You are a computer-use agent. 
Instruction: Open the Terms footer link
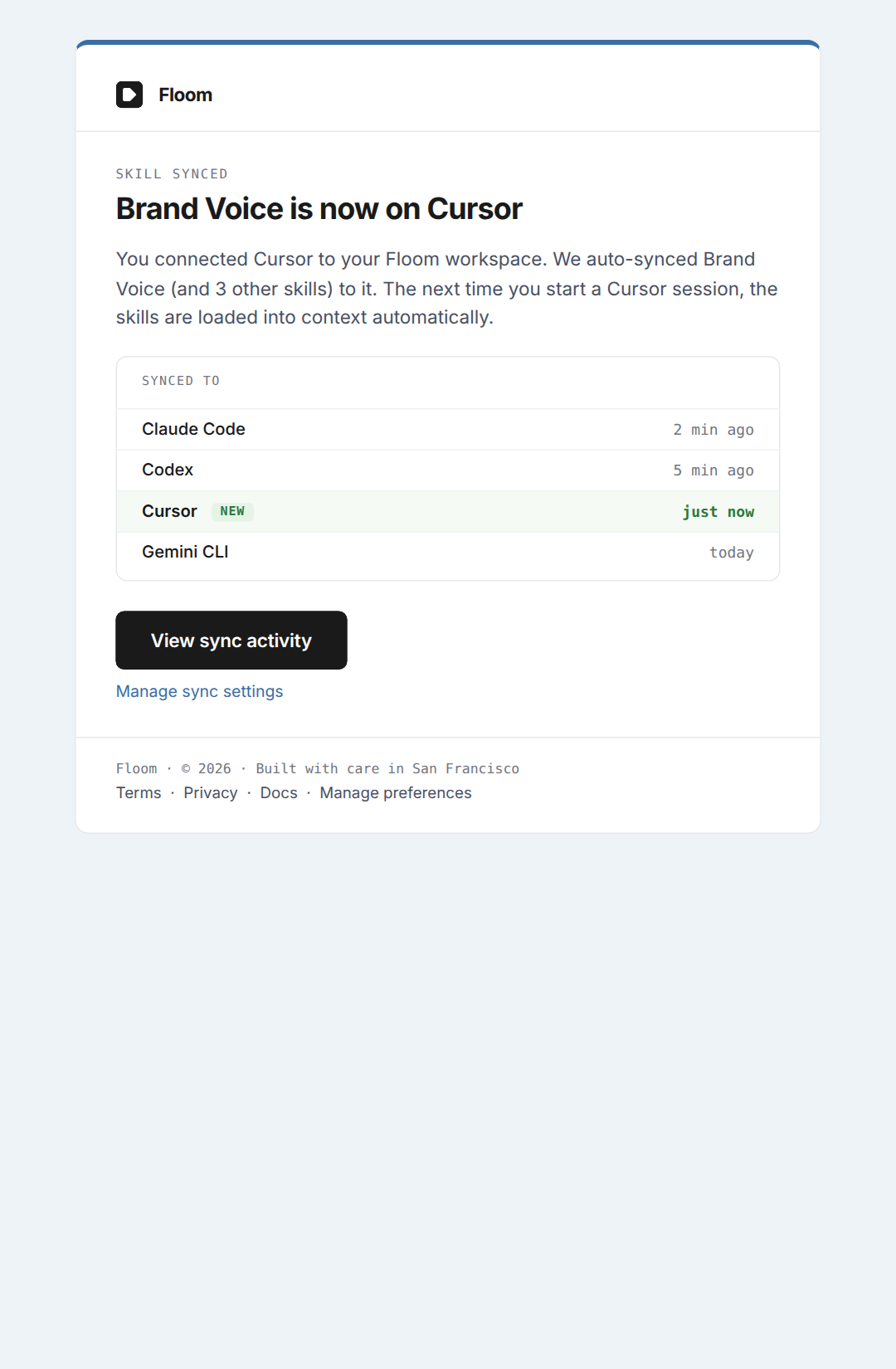click(139, 792)
